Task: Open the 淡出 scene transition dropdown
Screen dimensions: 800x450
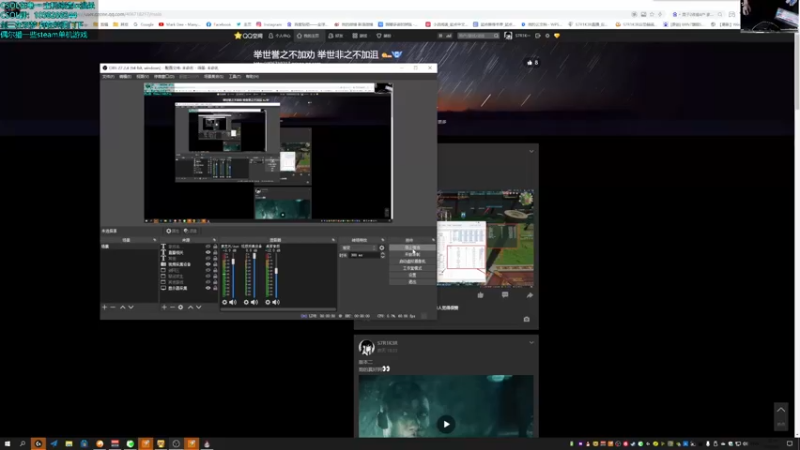Action: click(x=359, y=248)
